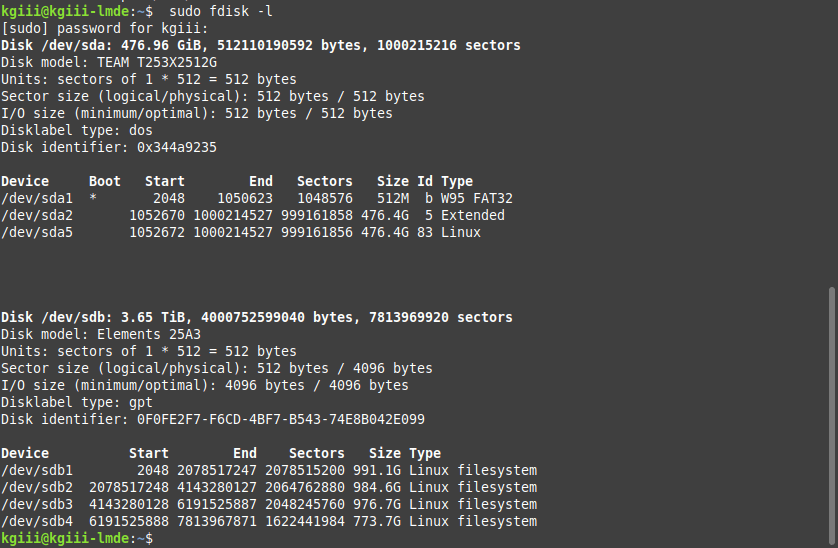Click the "Disk /dev/sda" bold header line
Screen dimensions: 838x548
[x=261, y=45]
